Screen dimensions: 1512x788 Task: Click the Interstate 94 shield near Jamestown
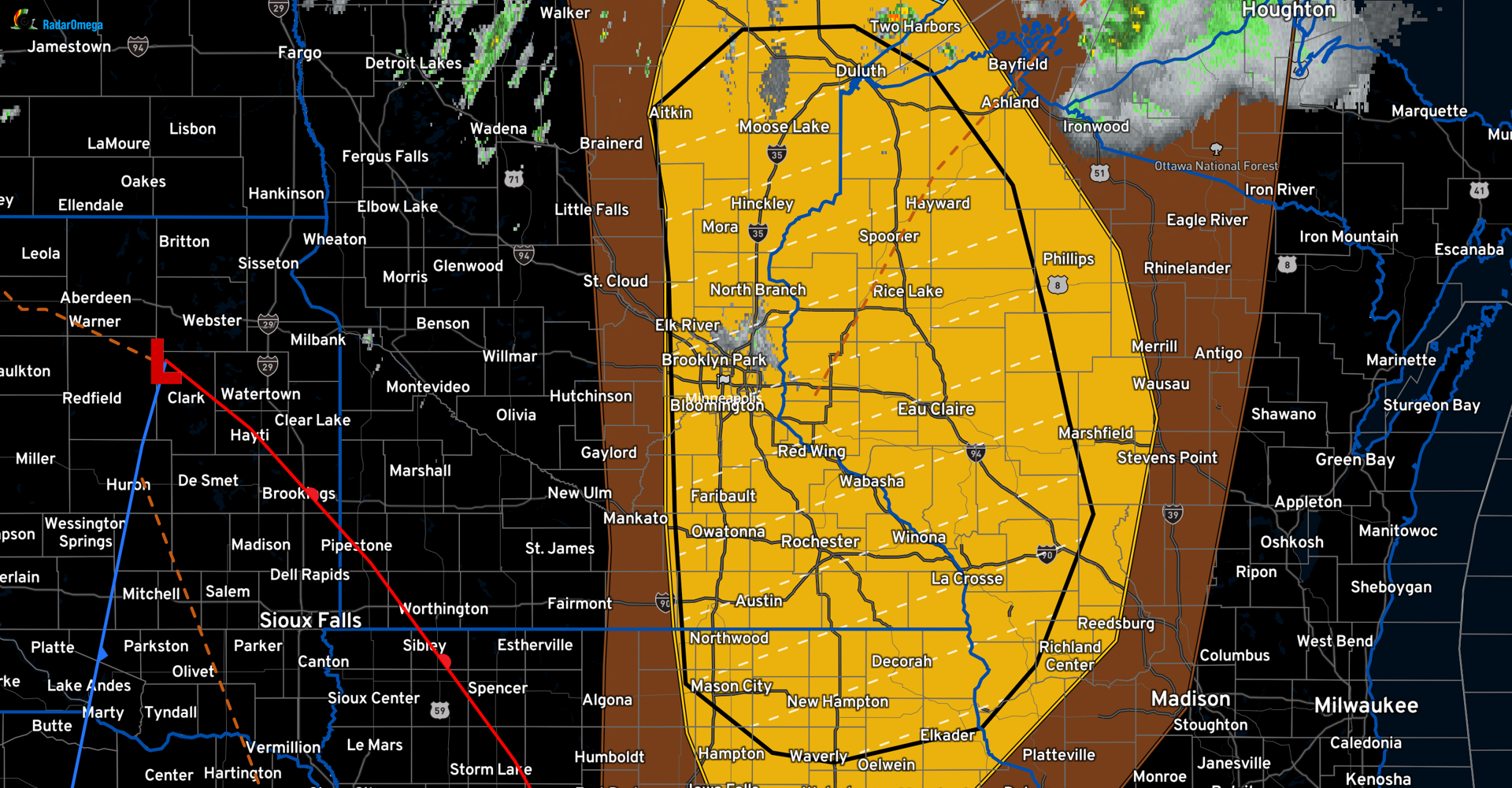point(138,46)
